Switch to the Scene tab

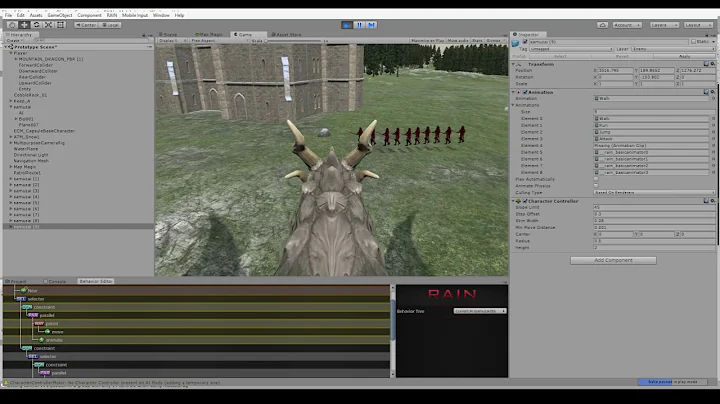(169, 34)
